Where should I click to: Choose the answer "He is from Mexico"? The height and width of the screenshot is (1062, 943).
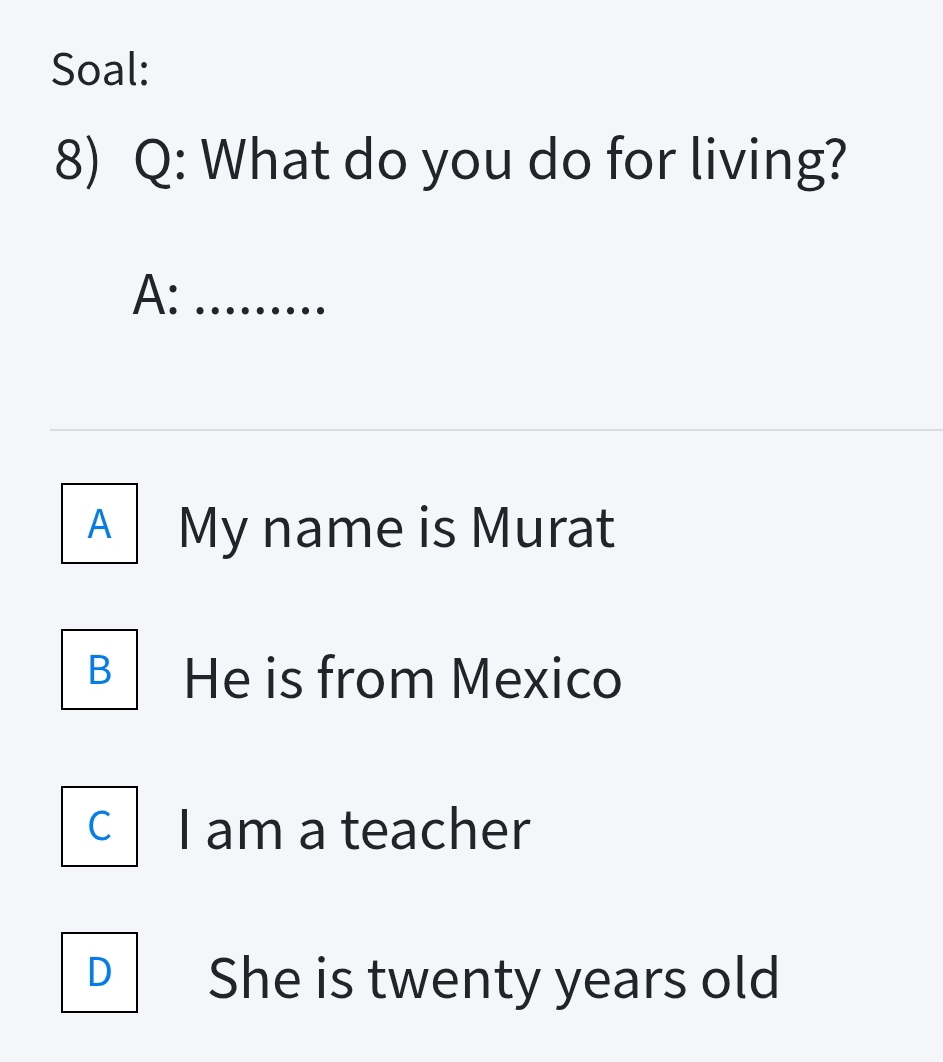pyautogui.click(x=403, y=678)
